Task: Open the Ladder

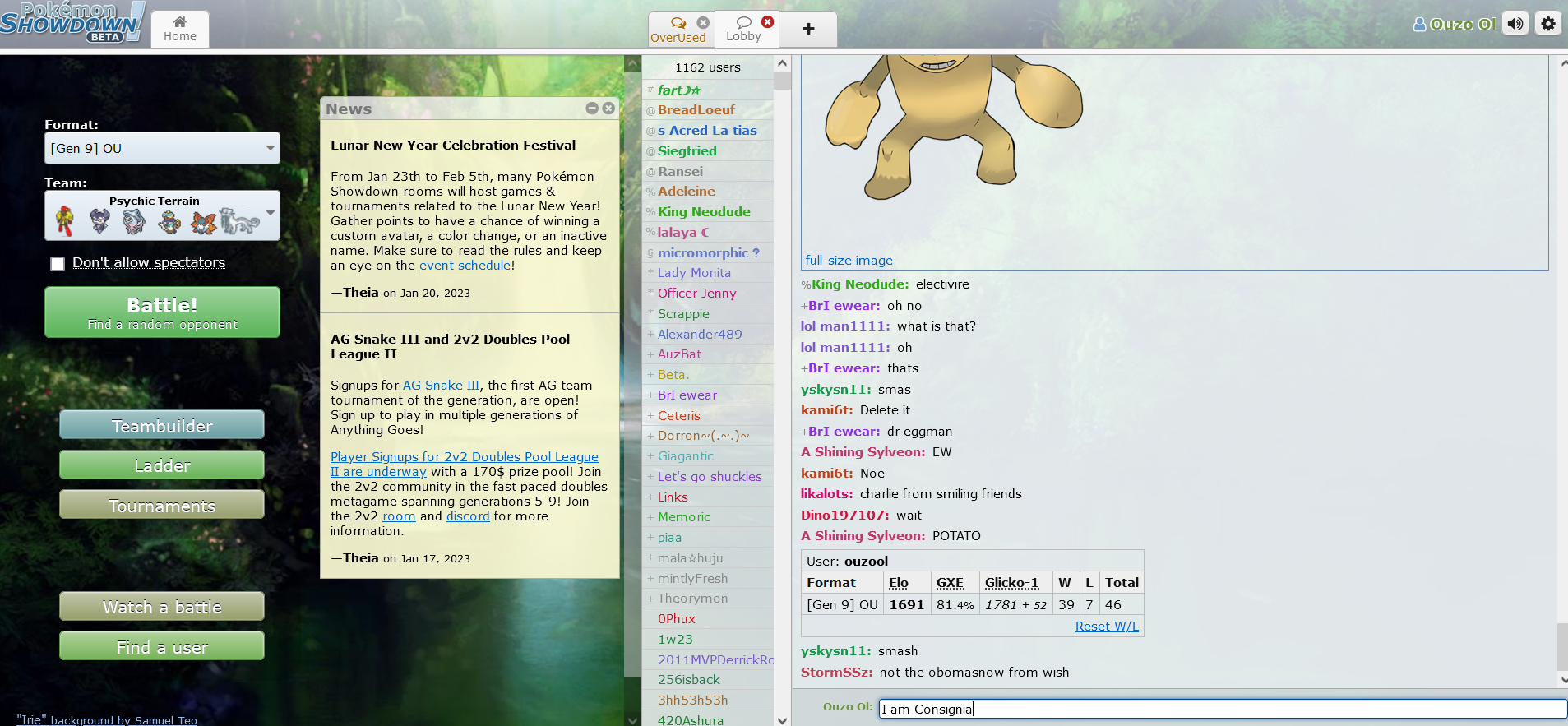Action: point(162,465)
